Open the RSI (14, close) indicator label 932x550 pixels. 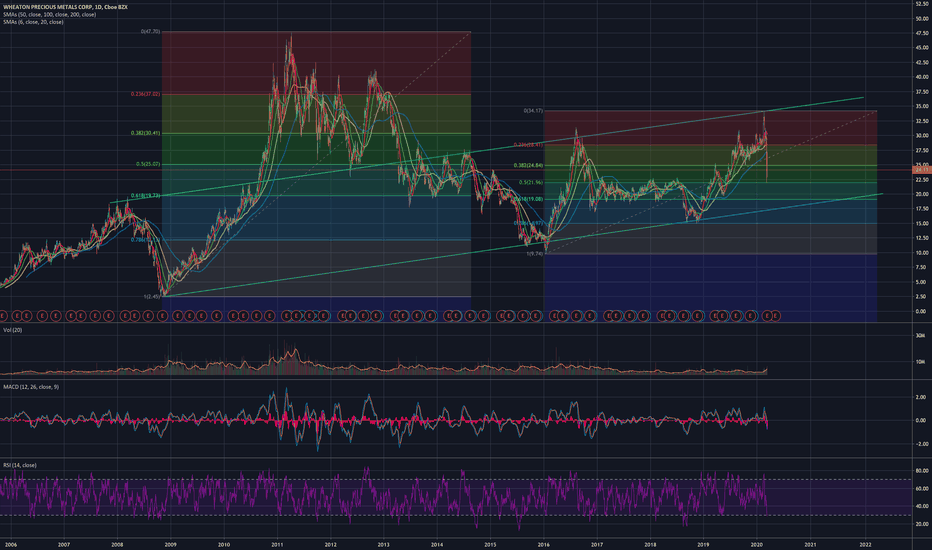coord(20,466)
